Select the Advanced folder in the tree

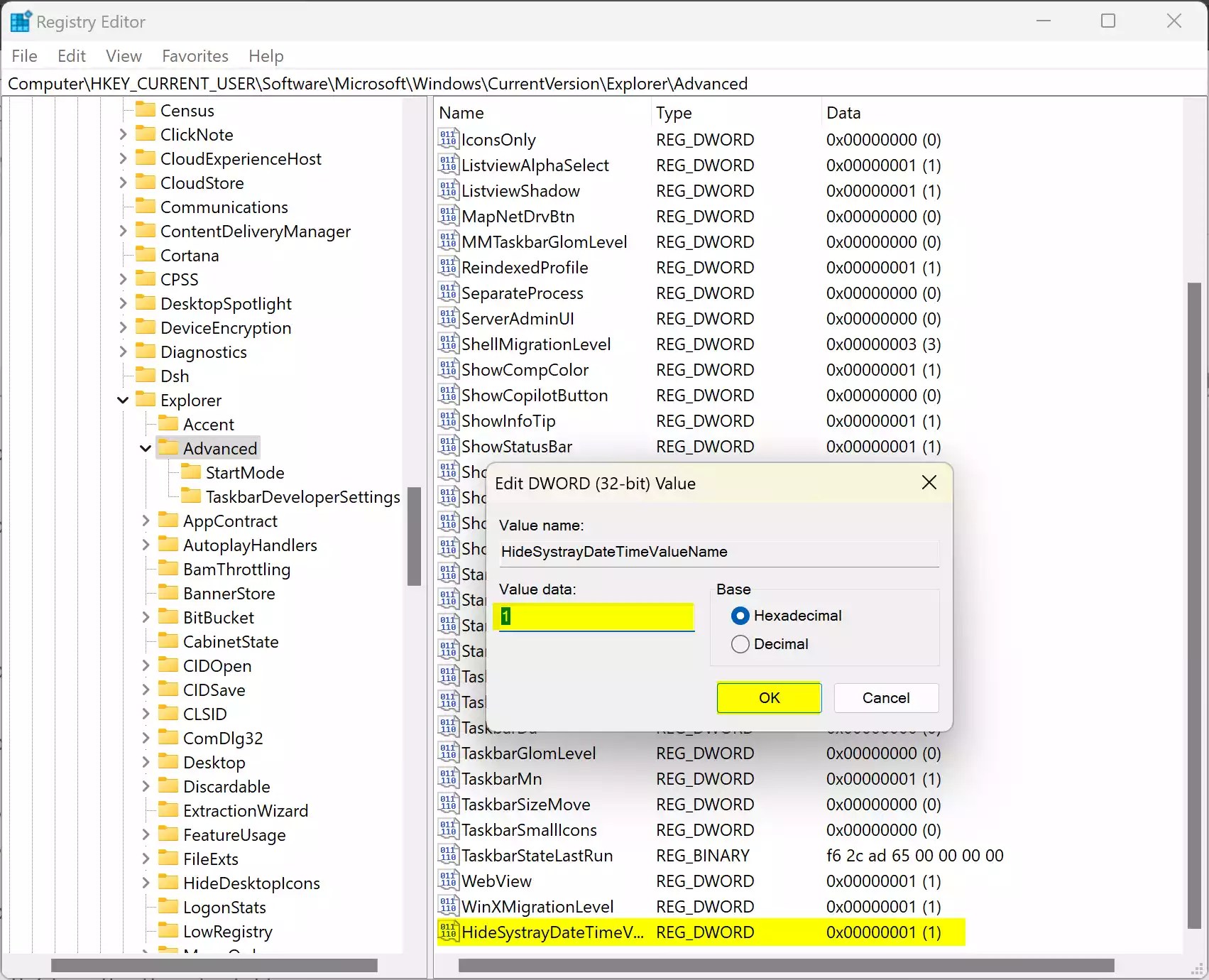(220, 447)
